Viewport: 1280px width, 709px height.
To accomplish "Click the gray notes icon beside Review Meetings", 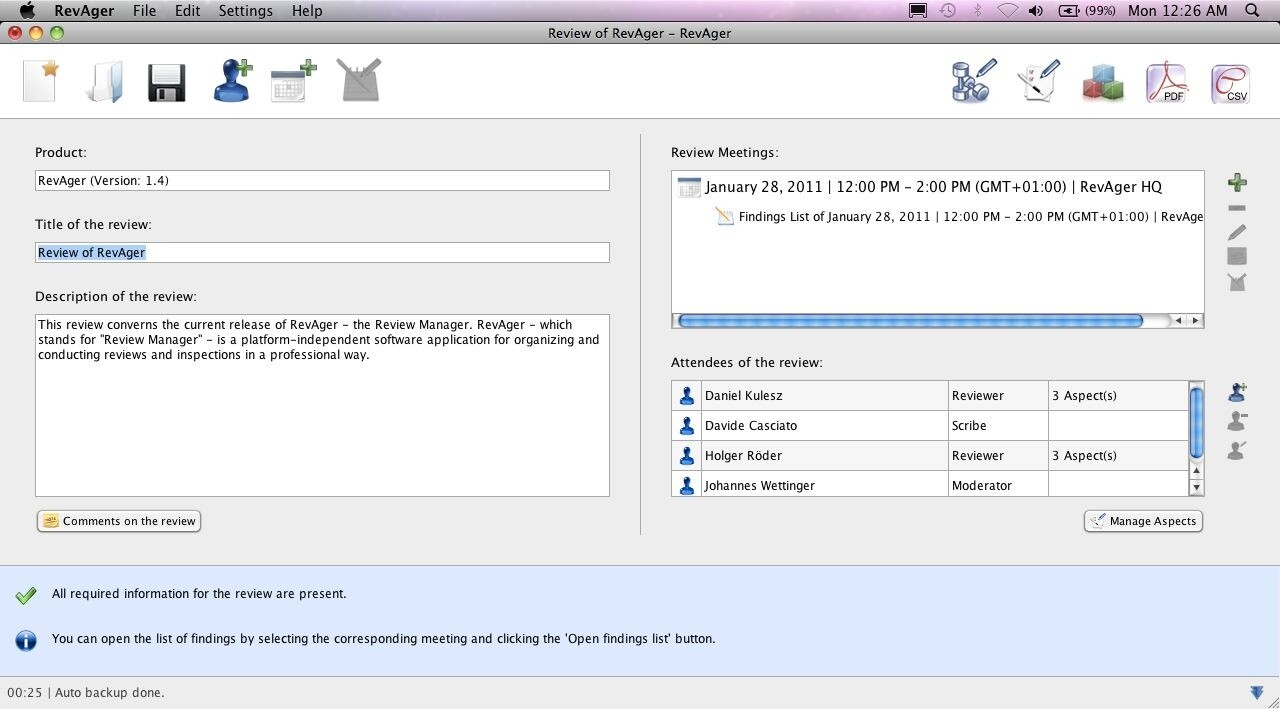I will tap(1237, 257).
